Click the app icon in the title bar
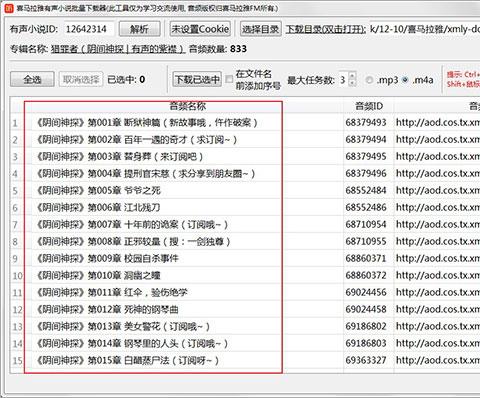This screenshot has width=480, height=398. [8, 8]
